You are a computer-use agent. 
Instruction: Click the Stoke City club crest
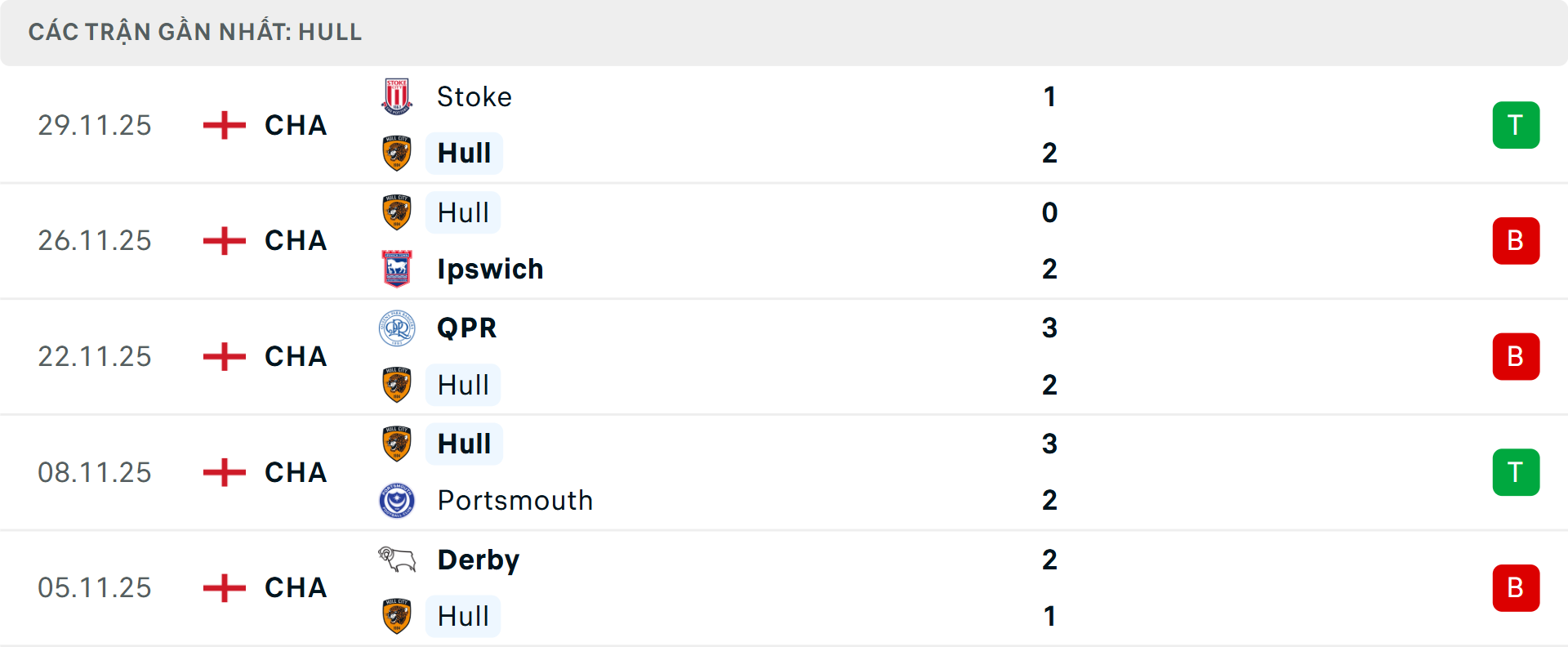(x=397, y=96)
